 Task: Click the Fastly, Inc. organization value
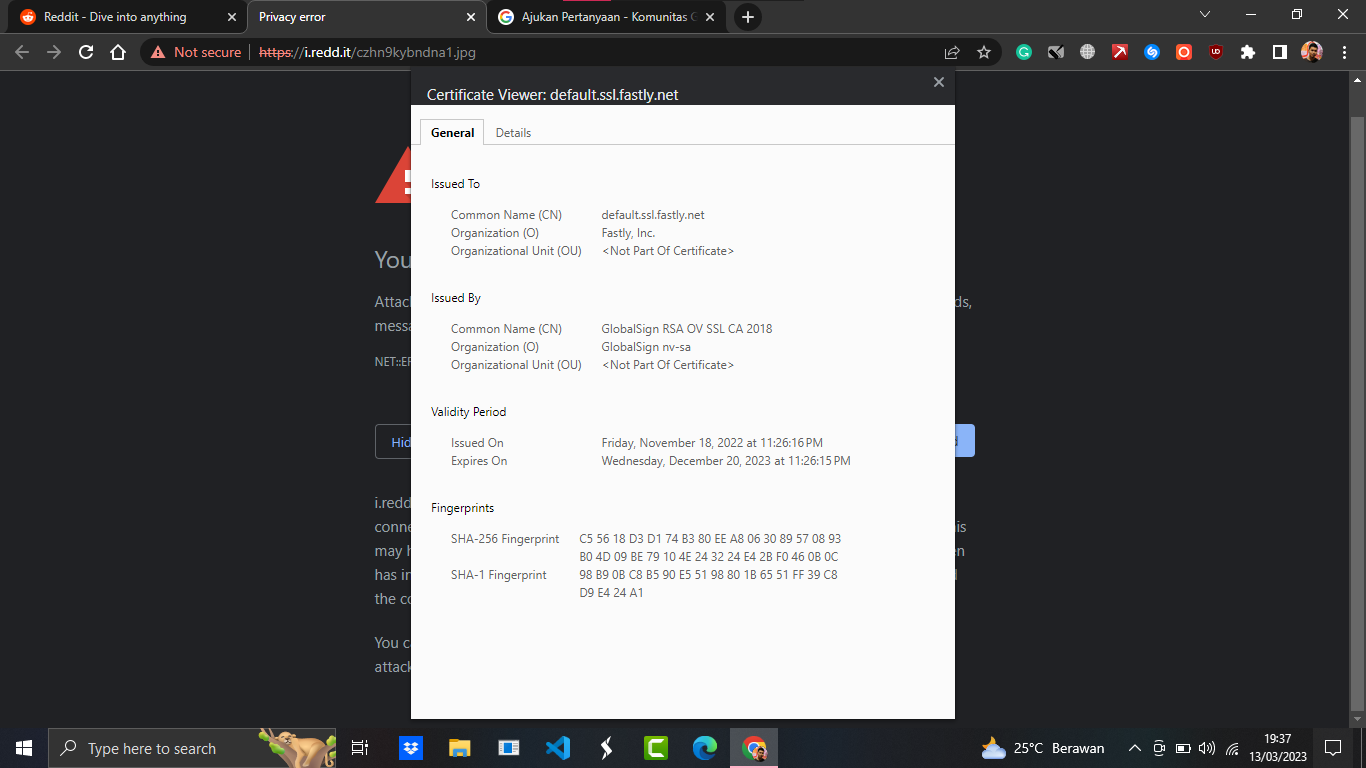click(628, 233)
